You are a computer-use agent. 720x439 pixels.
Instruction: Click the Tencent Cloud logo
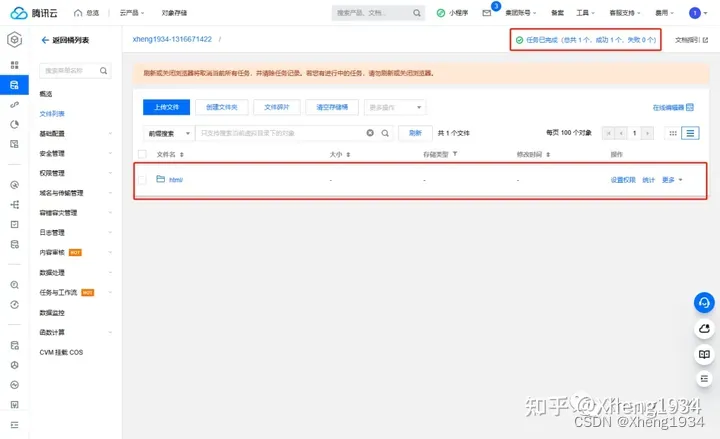34,13
